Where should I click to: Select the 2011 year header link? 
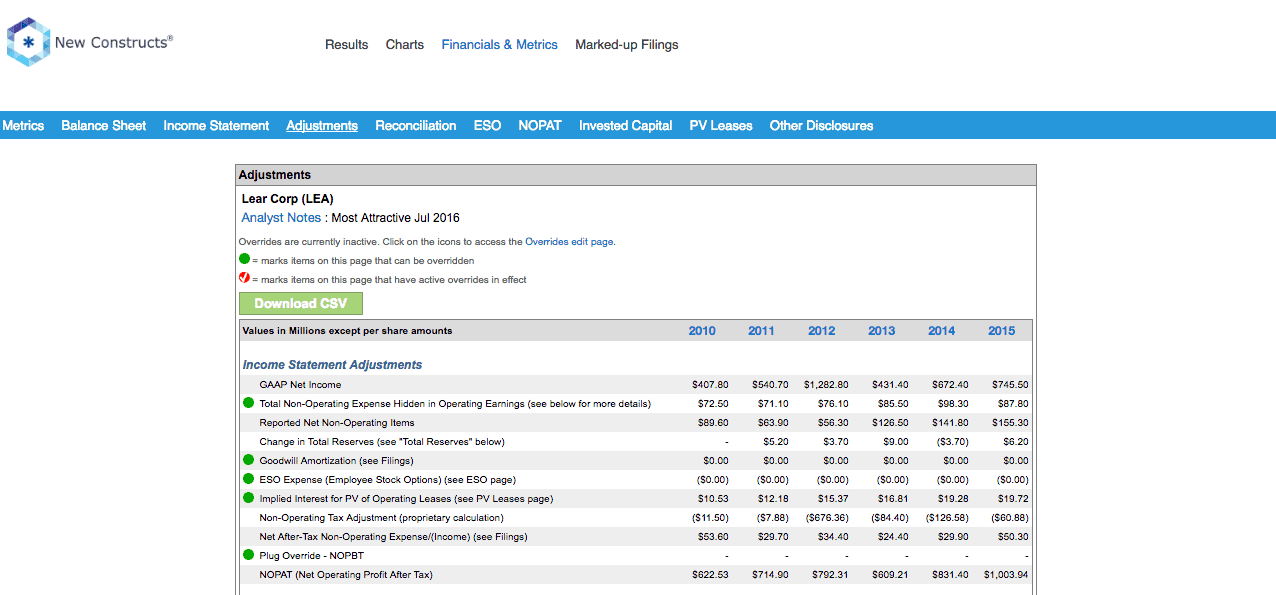761,331
